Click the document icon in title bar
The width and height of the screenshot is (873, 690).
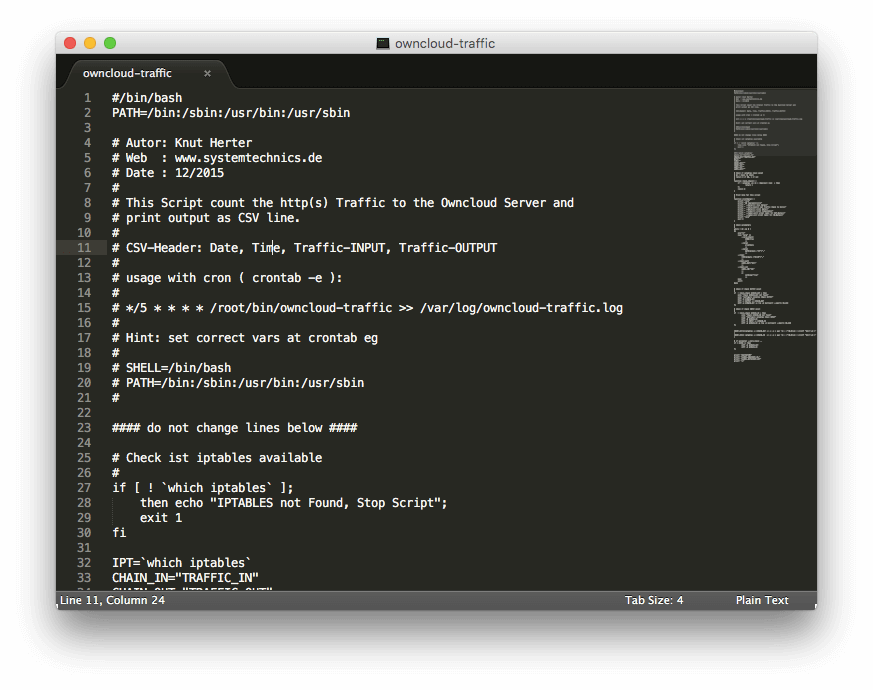[x=383, y=43]
